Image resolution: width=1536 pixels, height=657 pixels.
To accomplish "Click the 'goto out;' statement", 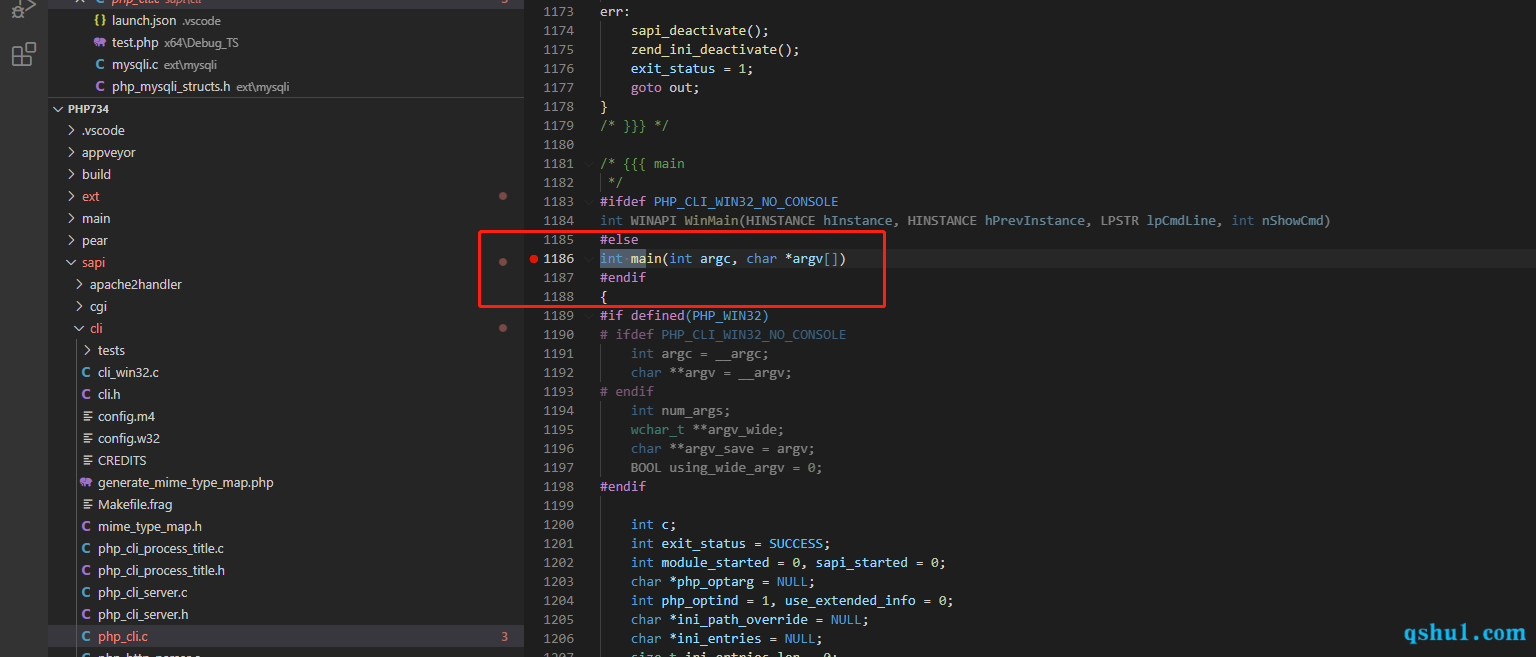I will pyautogui.click(x=665, y=88).
